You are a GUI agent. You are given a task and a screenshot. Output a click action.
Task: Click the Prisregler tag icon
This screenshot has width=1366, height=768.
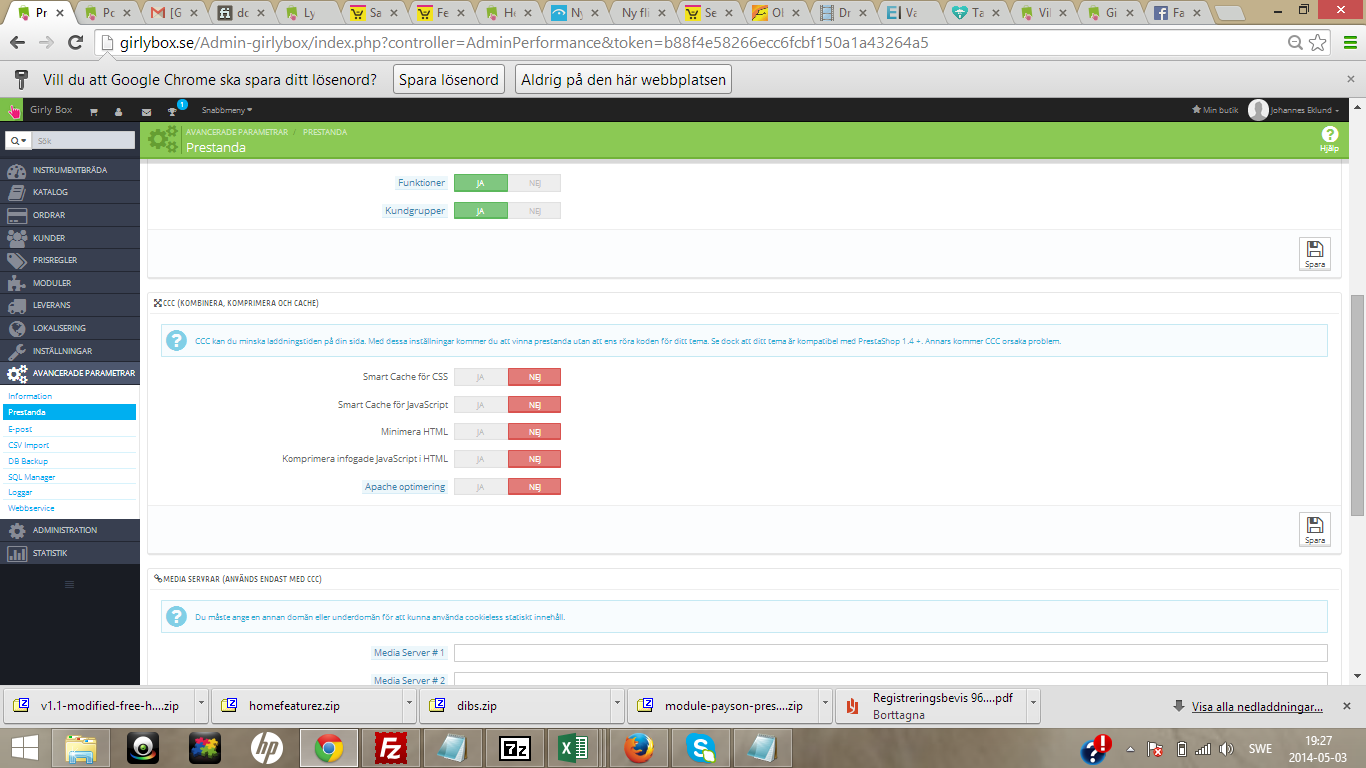point(17,260)
